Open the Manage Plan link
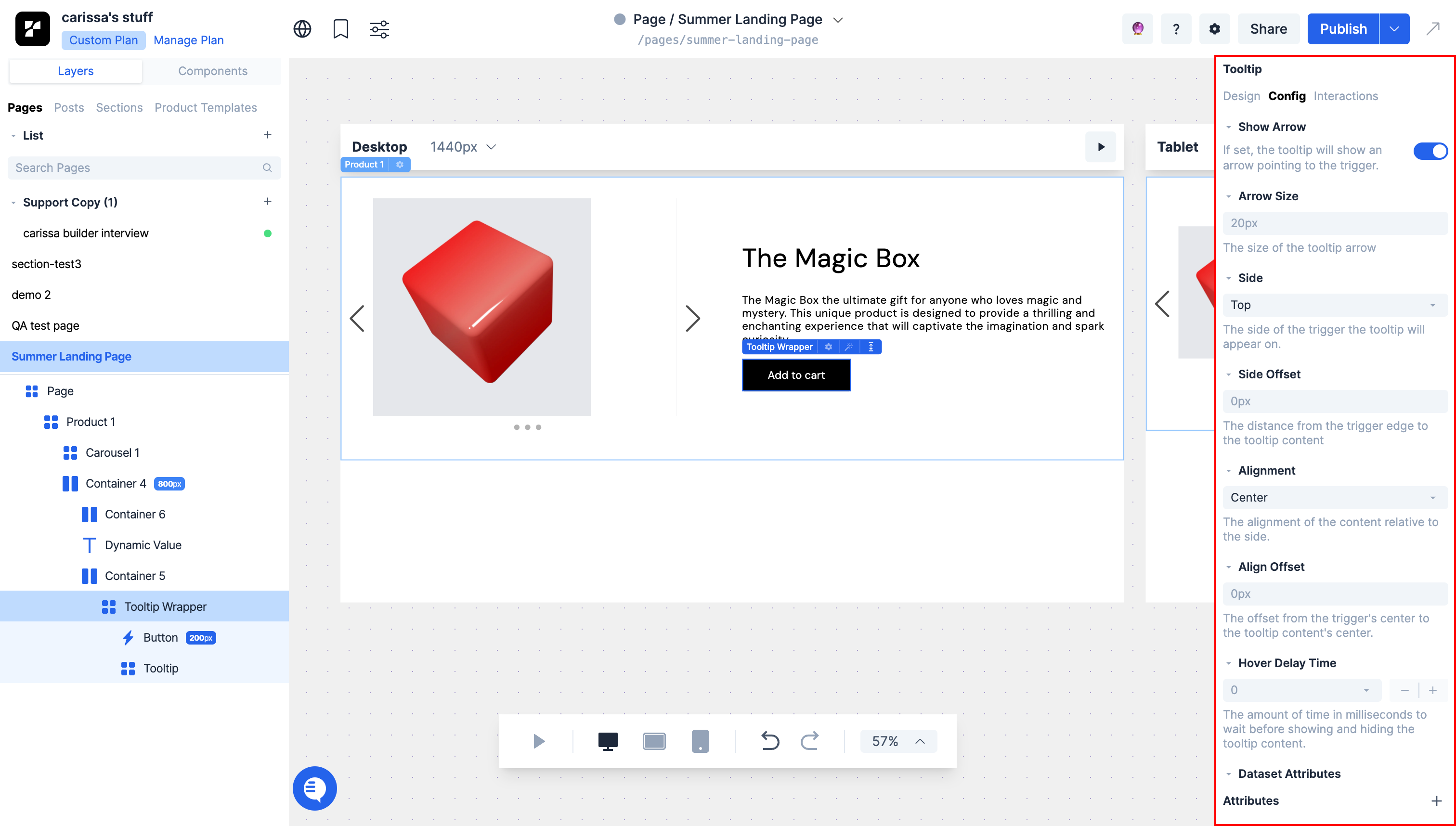The image size is (1456, 826). (188, 40)
